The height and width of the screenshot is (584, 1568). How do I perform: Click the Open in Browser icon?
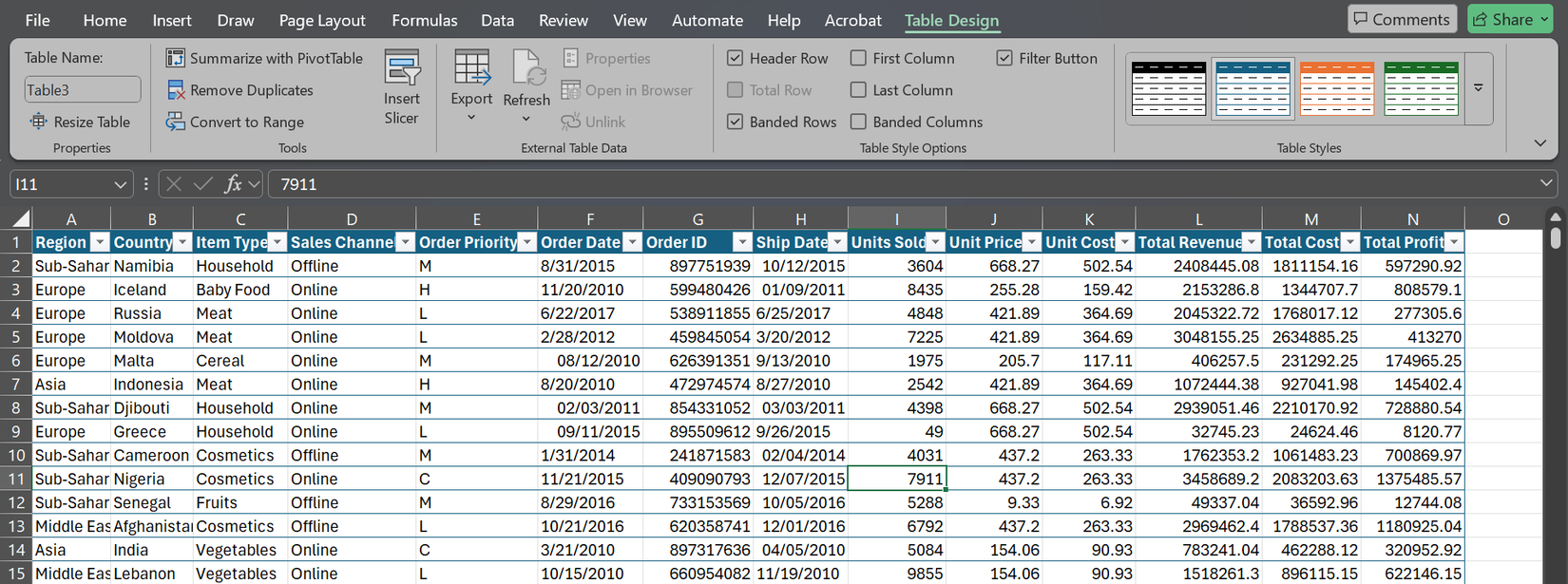tap(570, 90)
